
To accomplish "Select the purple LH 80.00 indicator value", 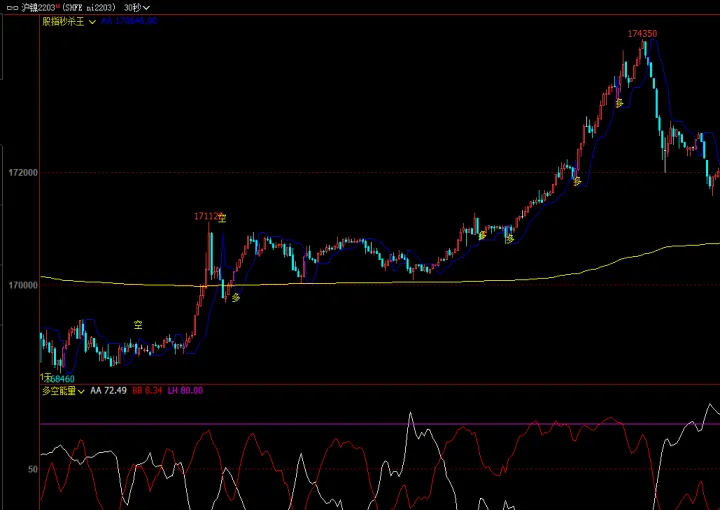I will coord(185,391).
